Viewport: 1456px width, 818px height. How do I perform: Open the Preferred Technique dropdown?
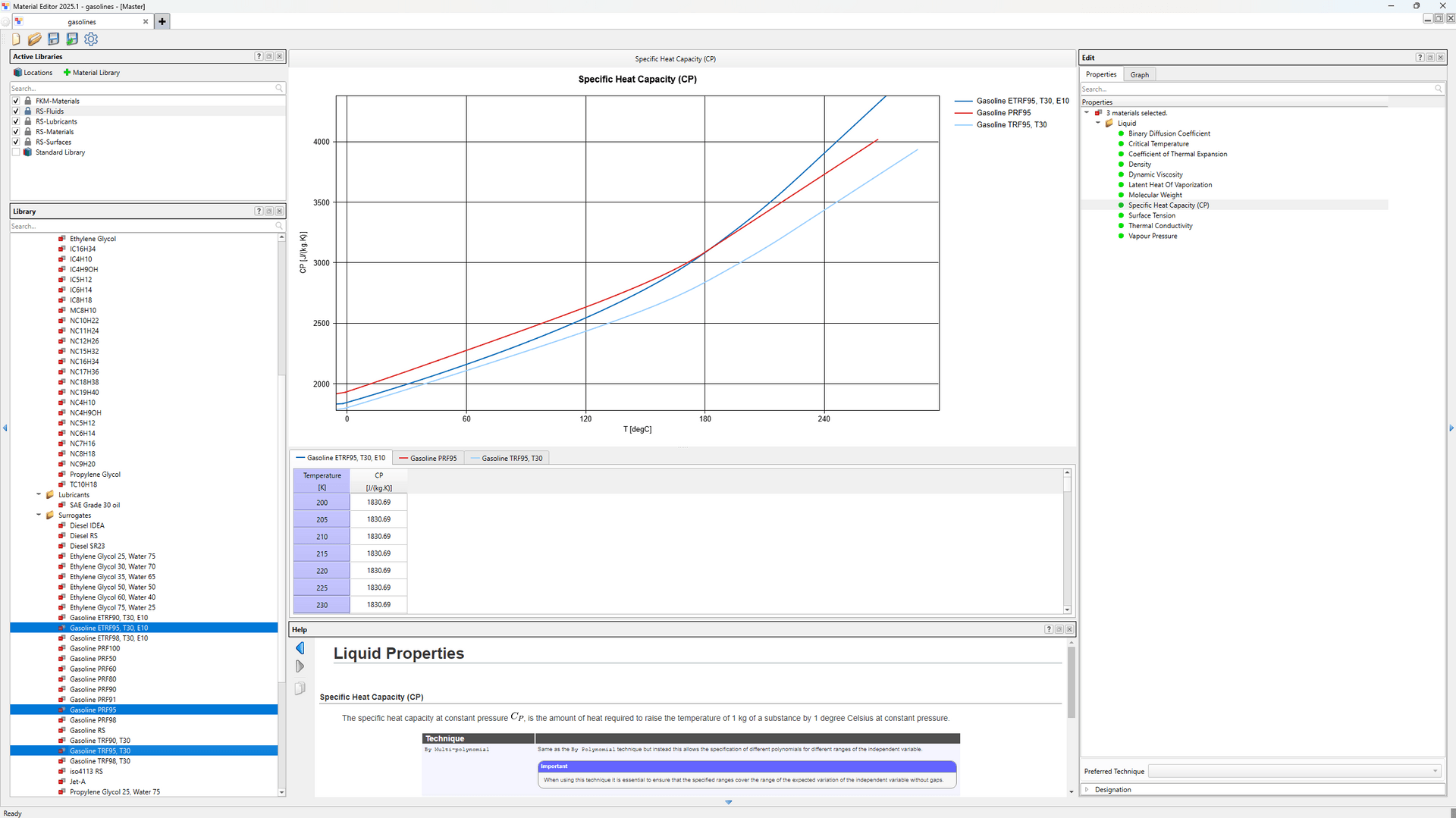(x=1435, y=771)
